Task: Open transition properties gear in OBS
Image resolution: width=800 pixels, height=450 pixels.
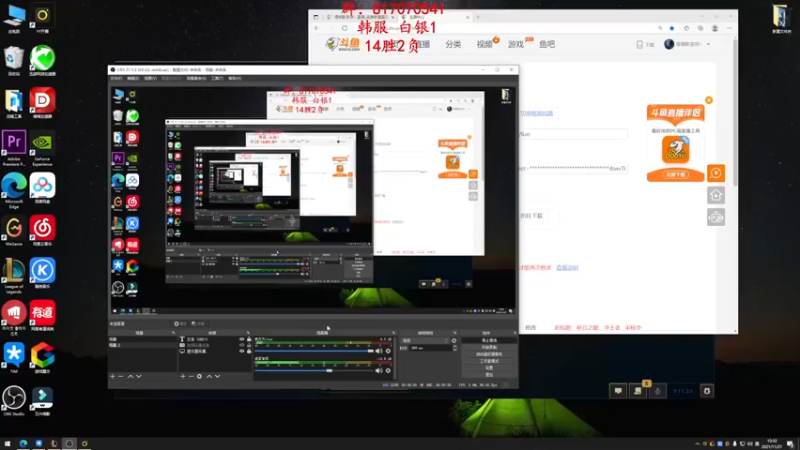Action: coord(454,341)
